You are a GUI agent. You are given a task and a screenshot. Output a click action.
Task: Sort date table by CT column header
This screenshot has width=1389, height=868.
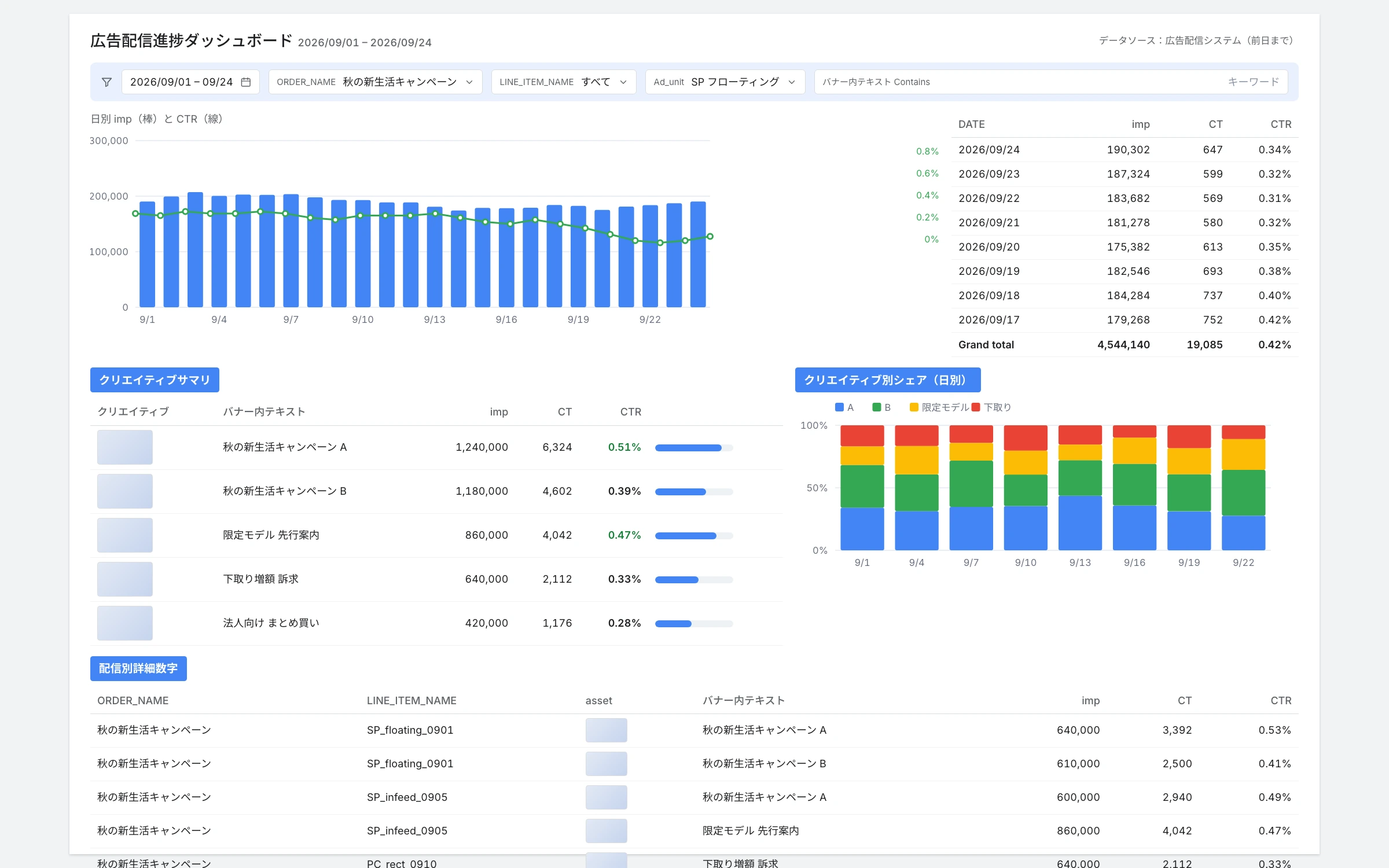(x=1215, y=124)
